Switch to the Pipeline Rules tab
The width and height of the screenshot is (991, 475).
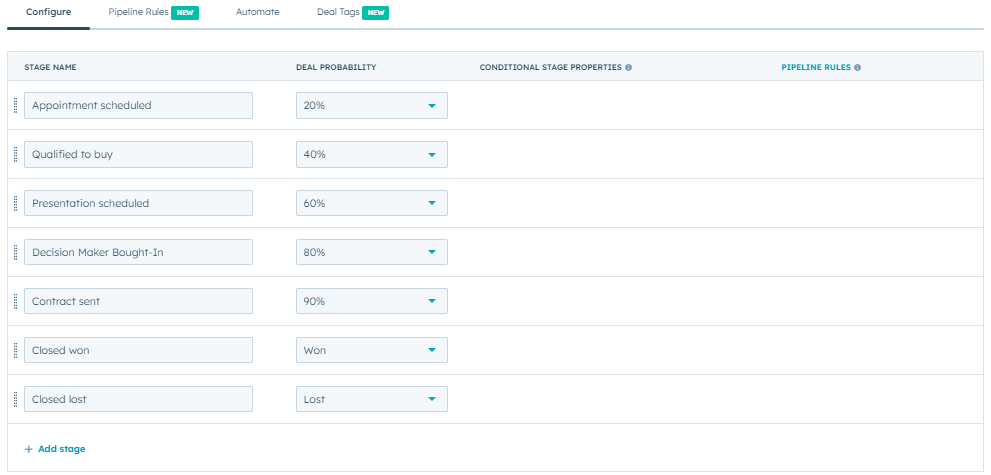(139, 13)
